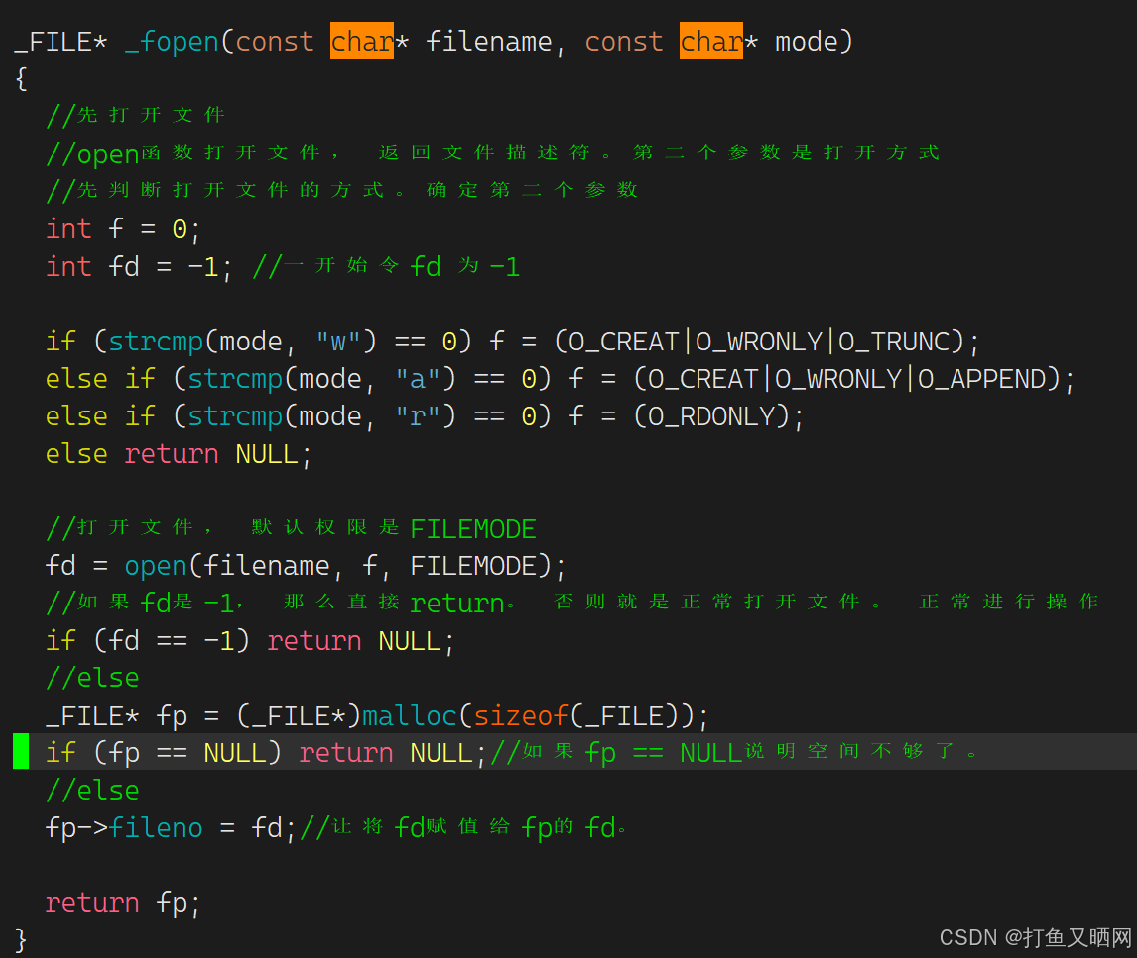This screenshot has width=1137, height=958.
Task: Place cursor on the _fopen function name
Action: (x=171, y=41)
